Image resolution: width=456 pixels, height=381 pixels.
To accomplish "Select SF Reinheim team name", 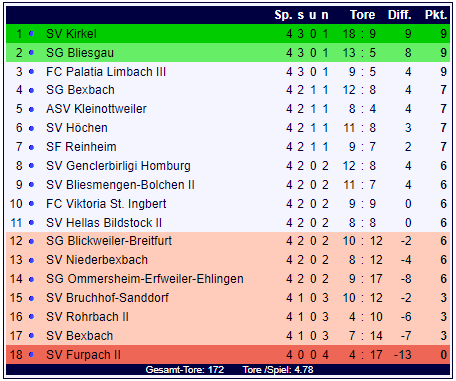I will [81, 147].
